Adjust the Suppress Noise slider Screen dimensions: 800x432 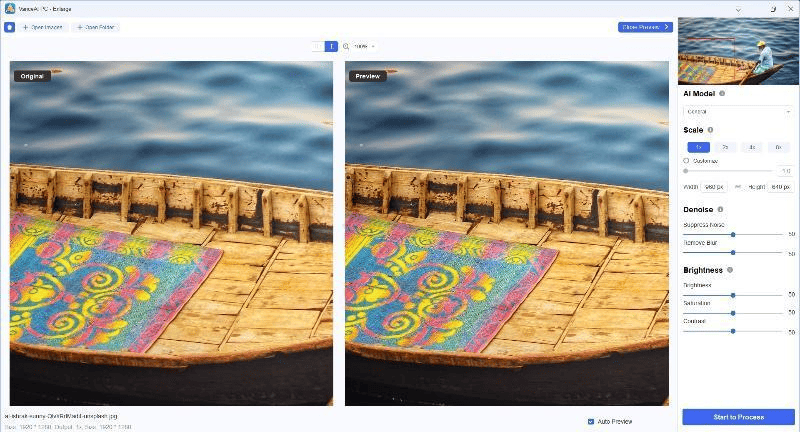(x=733, y=235)
